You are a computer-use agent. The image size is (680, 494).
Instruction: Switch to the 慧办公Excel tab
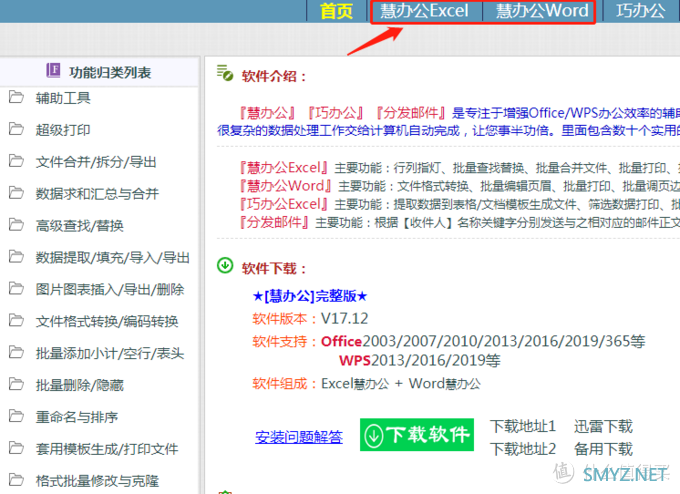point(424,10)
